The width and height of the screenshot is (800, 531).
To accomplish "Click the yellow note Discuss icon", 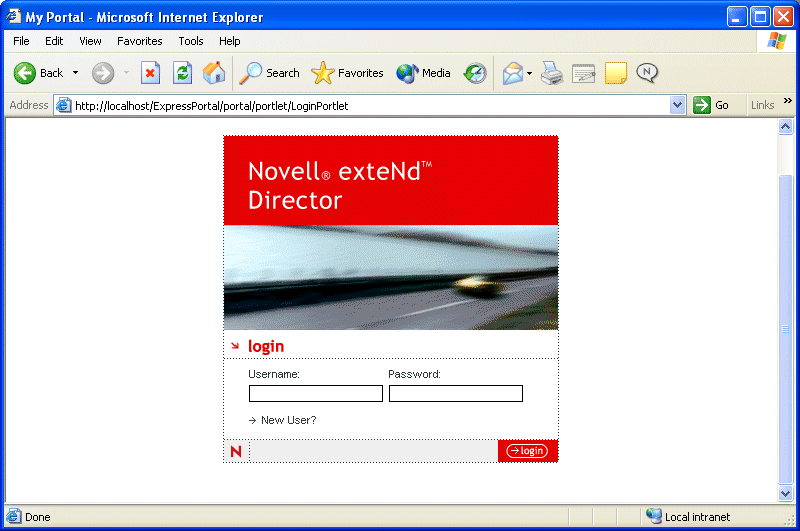I will click(x=615, y=73).
